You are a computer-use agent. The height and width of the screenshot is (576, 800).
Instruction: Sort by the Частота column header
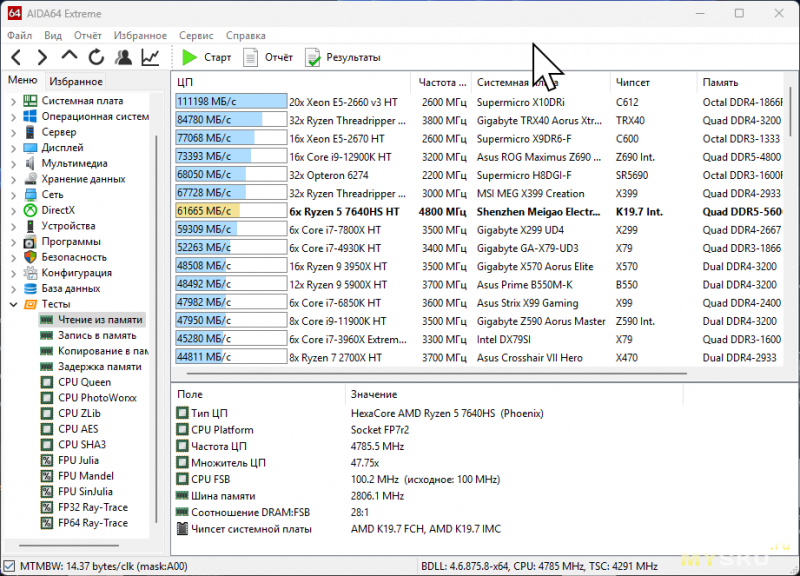[x=441, y=82]
